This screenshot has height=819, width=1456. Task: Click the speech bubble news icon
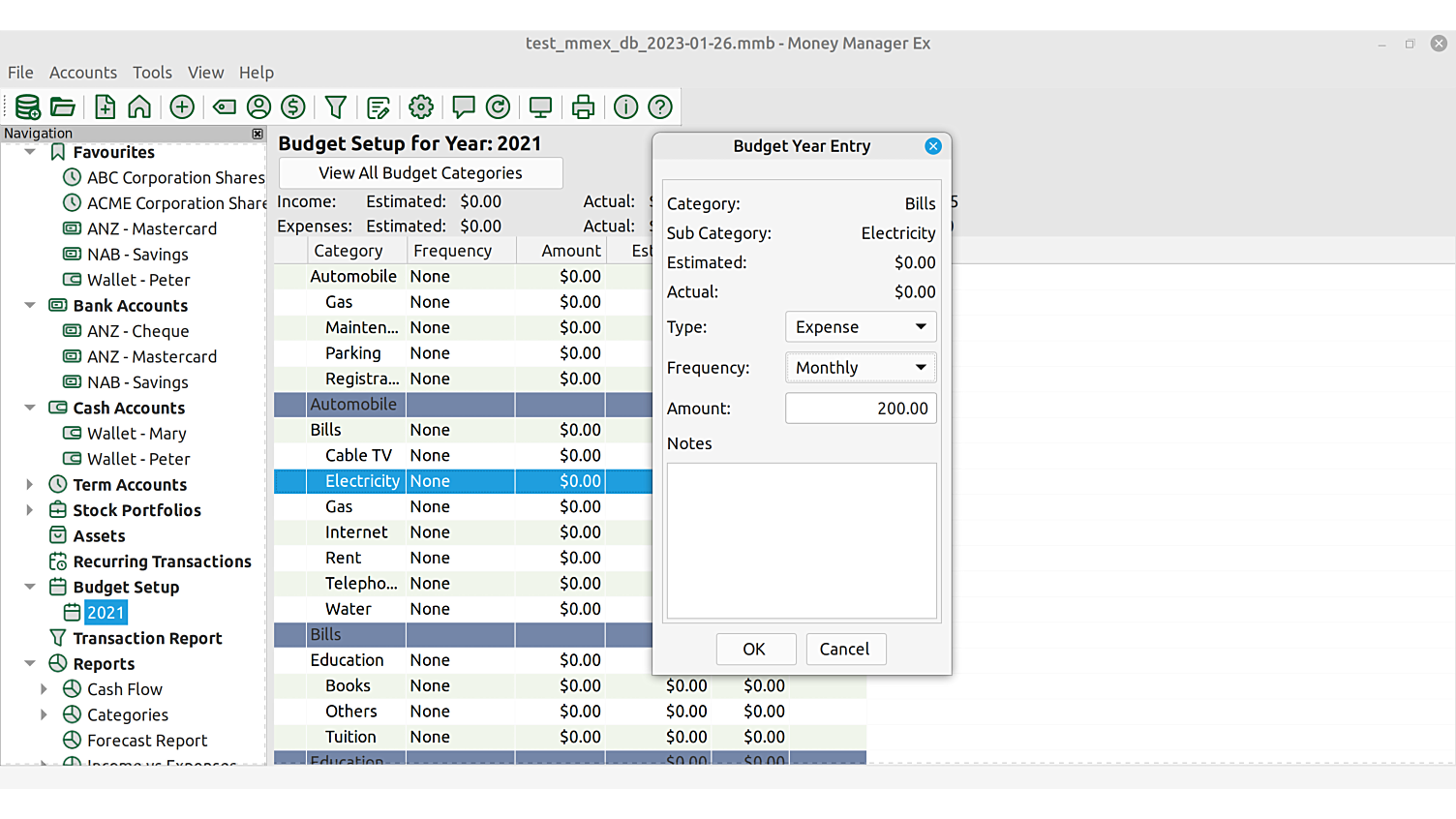(x=464, y=106)
